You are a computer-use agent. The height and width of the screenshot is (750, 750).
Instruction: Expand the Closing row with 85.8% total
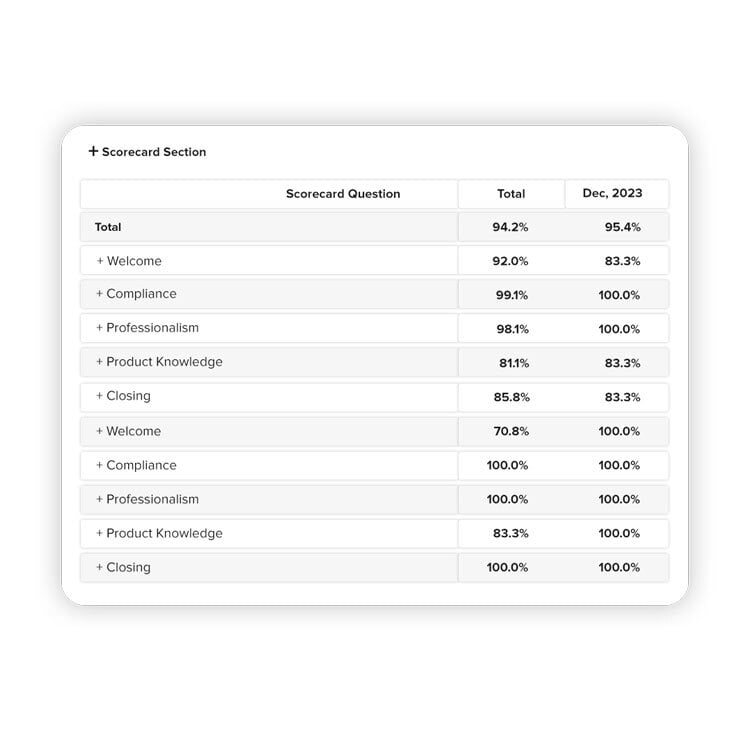pos(100,396)
